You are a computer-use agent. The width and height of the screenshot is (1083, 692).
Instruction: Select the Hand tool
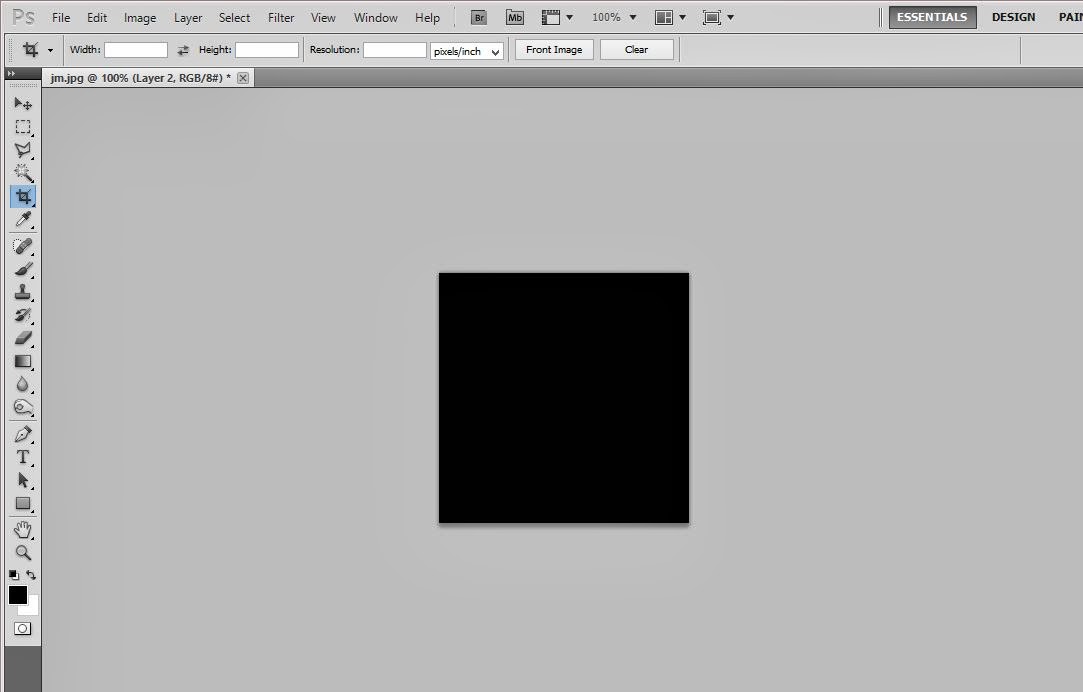point(23,530)
